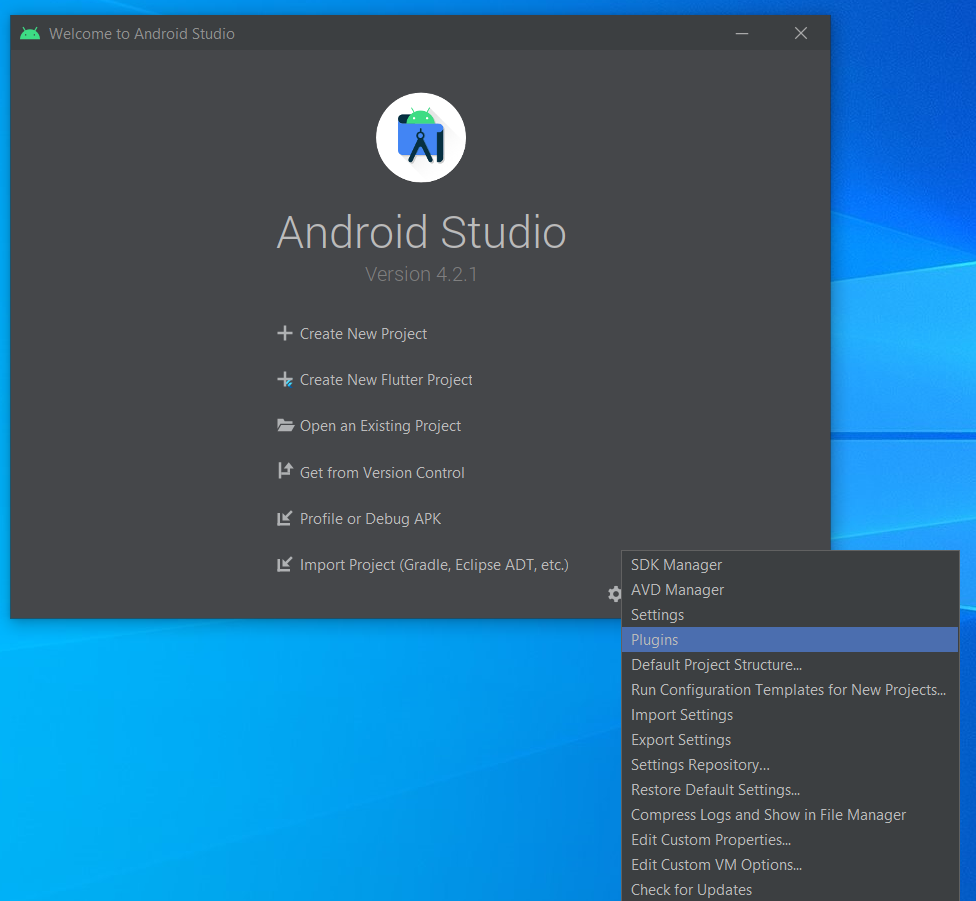Image resolution: width=976 pixels, height=901 pixels.
Task: Click the plus icon beside Create New Project
Action: click(284, 334)
